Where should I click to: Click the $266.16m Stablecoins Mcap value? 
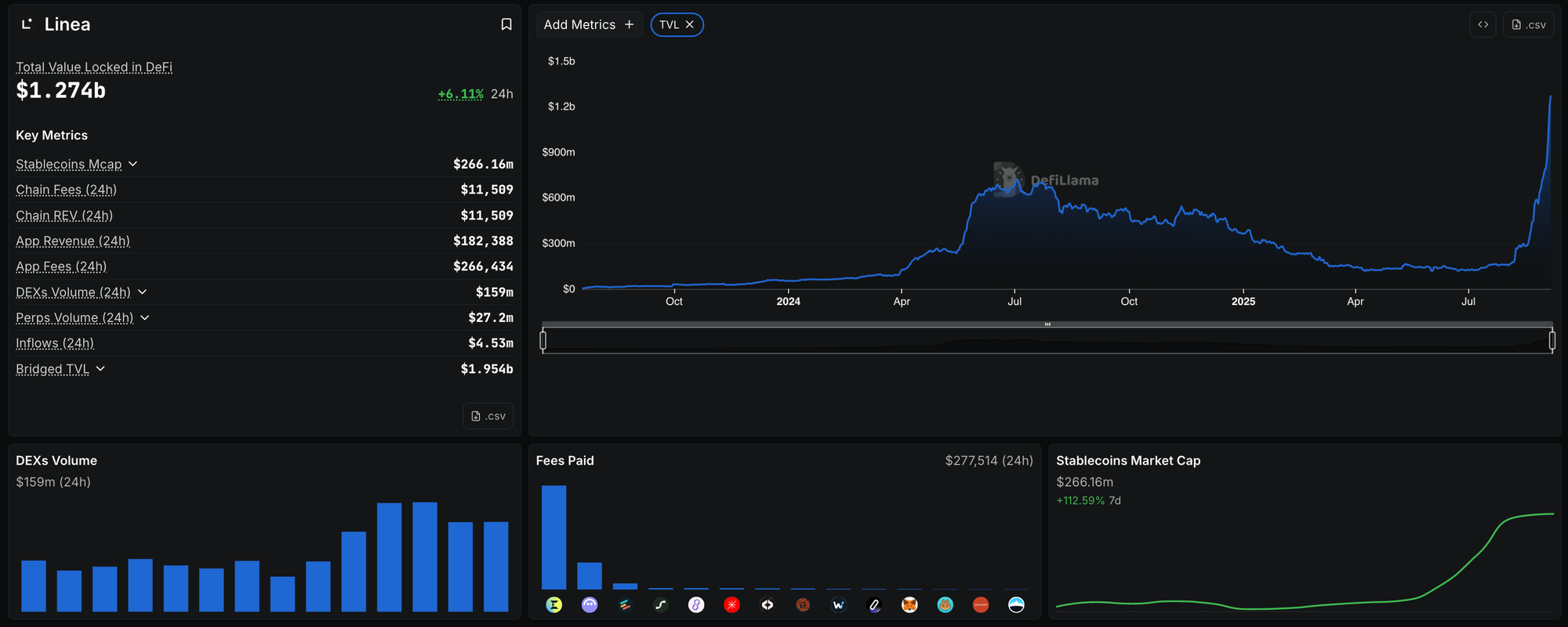click(x=483, y=164)
